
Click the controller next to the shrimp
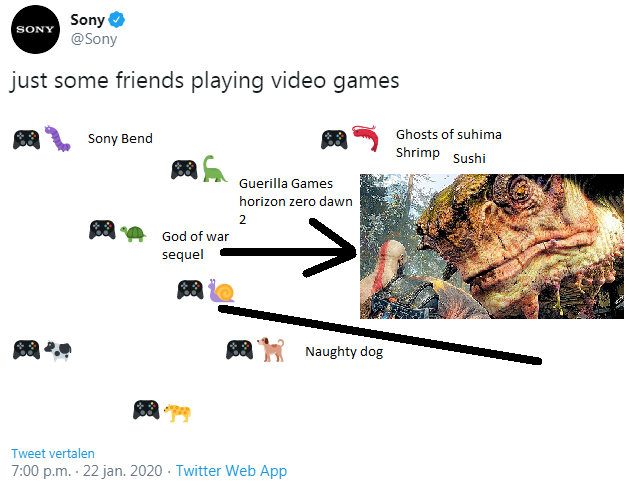pyautogui.click(x=334, y=140)
